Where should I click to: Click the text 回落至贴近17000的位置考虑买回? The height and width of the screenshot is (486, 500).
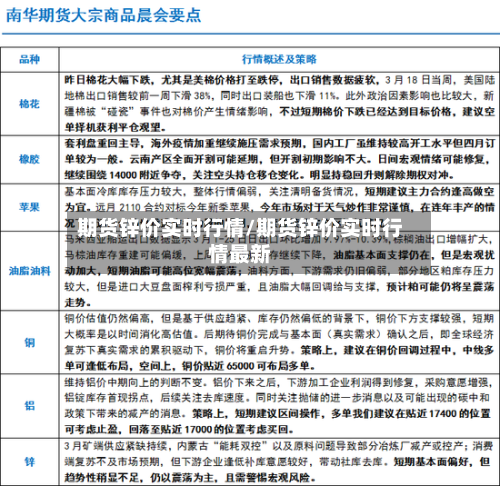coord(208,429)
